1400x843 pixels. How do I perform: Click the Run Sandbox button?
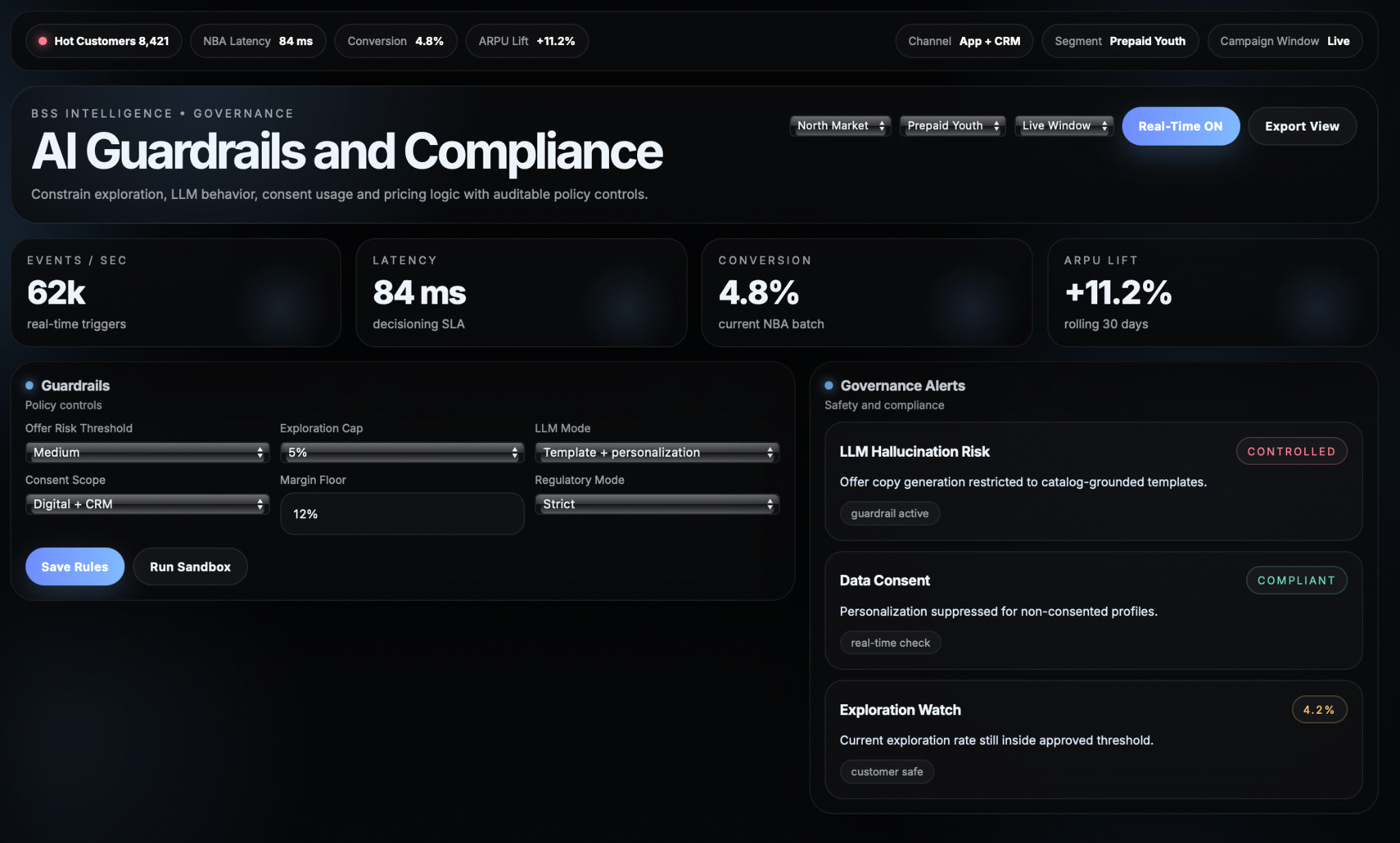coord(190,566)
